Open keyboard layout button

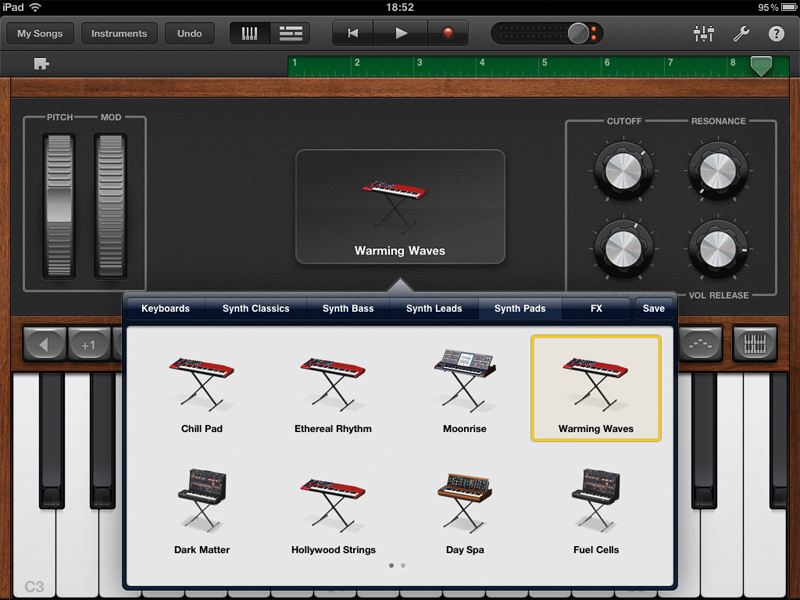click(x=755, y=345)
